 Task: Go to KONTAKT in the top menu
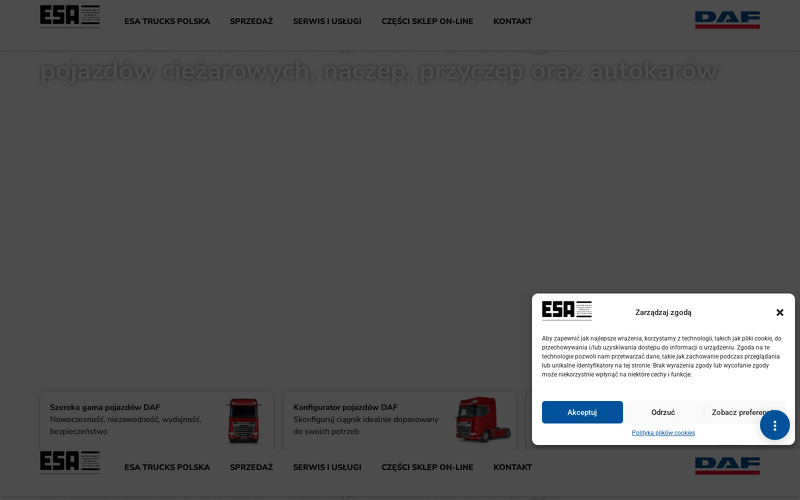pyautogui.click(x=512, y=21)
